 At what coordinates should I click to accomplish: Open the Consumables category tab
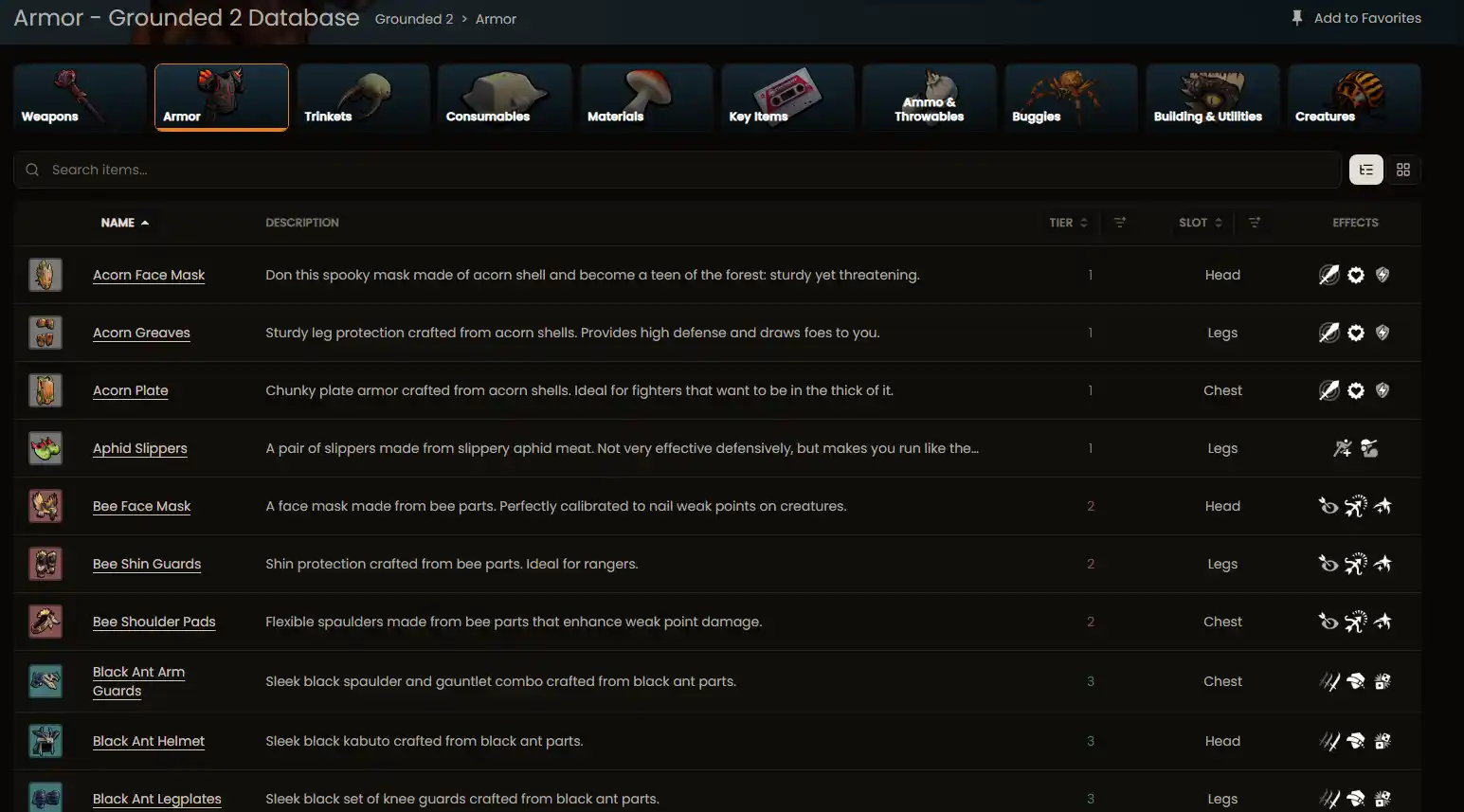coord(505,98)
